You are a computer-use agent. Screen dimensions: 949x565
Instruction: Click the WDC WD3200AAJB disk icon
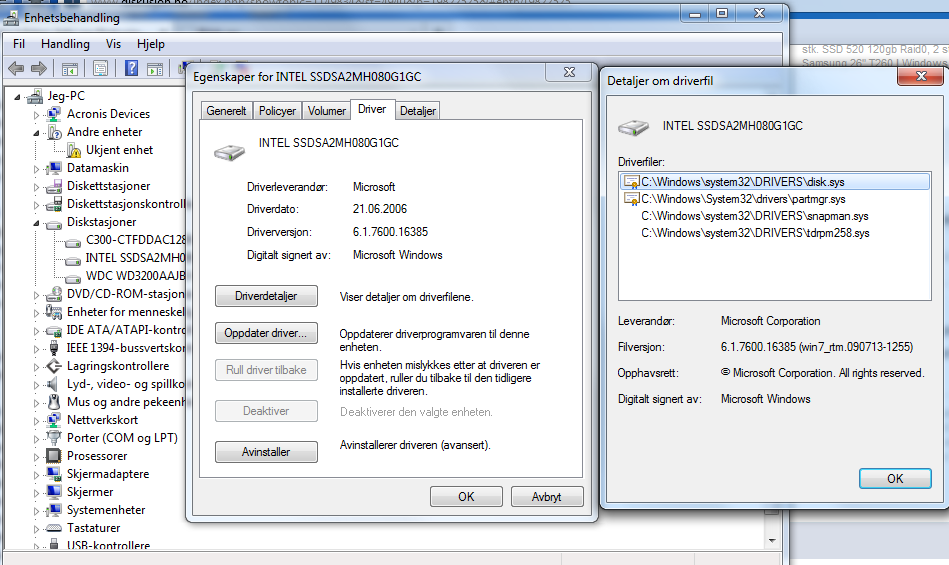(x=73, y=278)
